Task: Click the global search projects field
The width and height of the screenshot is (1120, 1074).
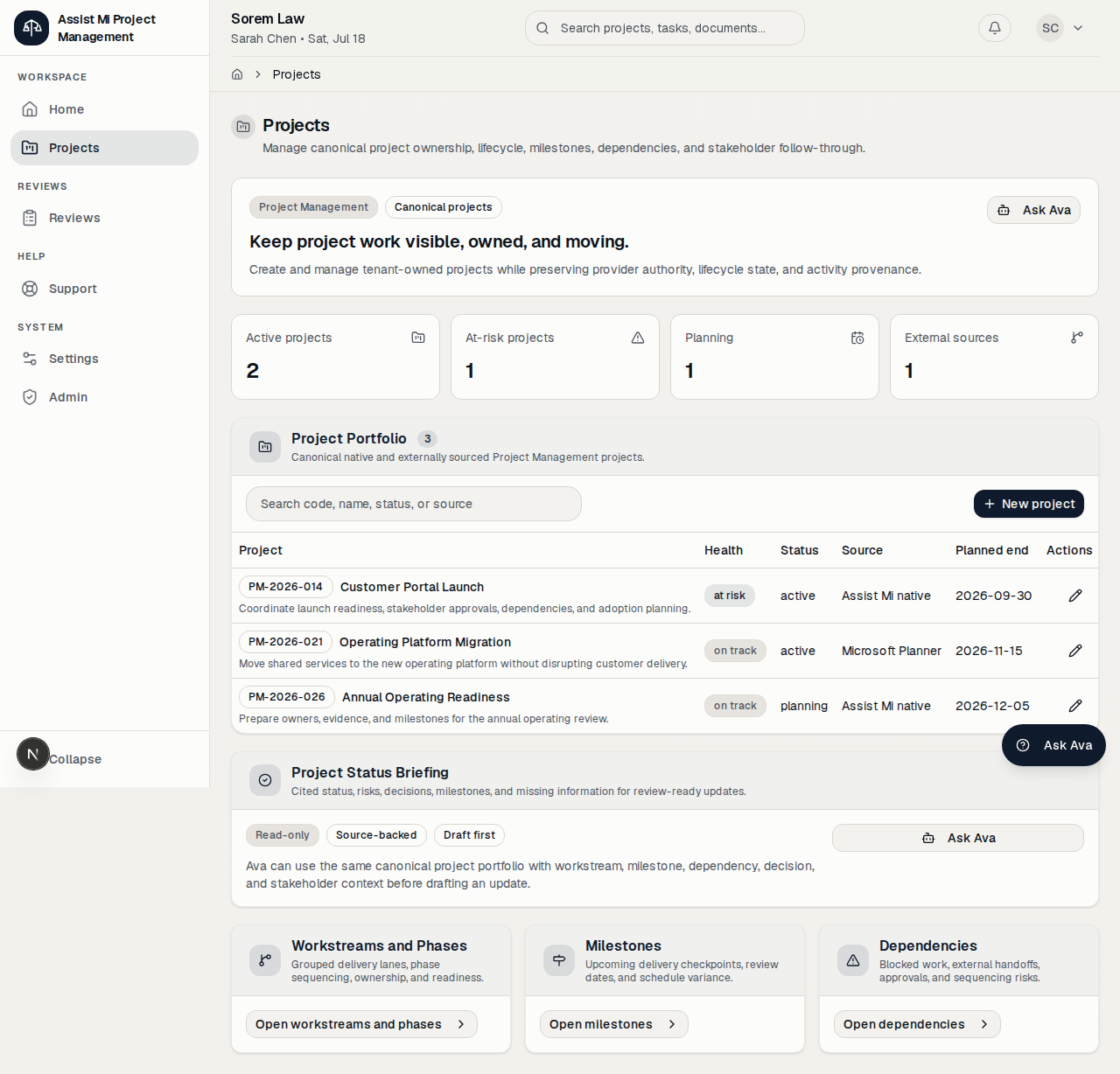Action: (x=665, y=28)
